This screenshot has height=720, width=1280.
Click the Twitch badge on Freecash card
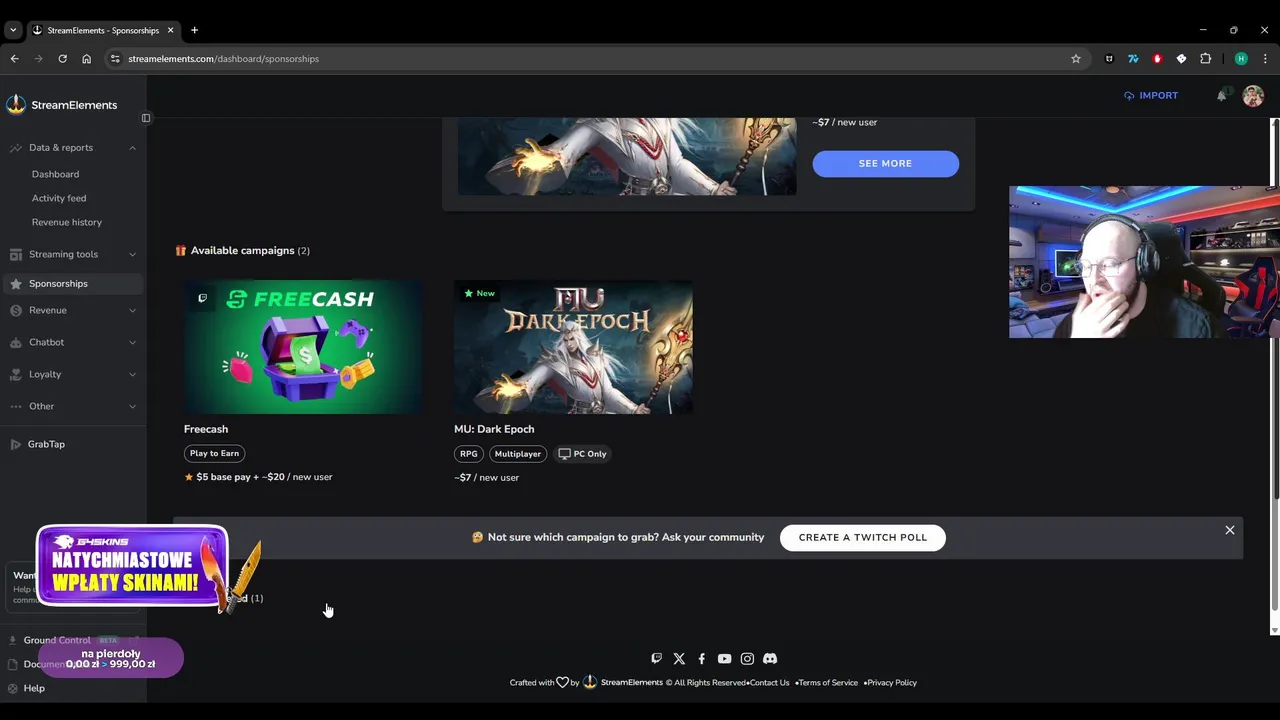203,298
